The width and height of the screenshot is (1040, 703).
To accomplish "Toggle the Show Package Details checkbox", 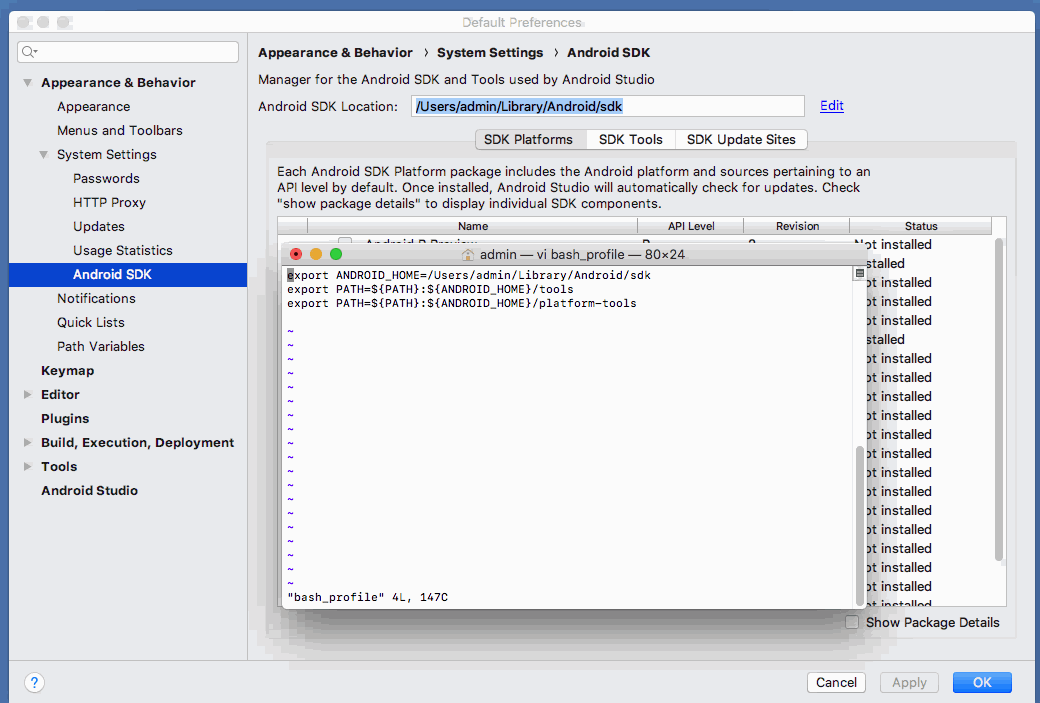I will pyautogui.click(x=852, y=622).
